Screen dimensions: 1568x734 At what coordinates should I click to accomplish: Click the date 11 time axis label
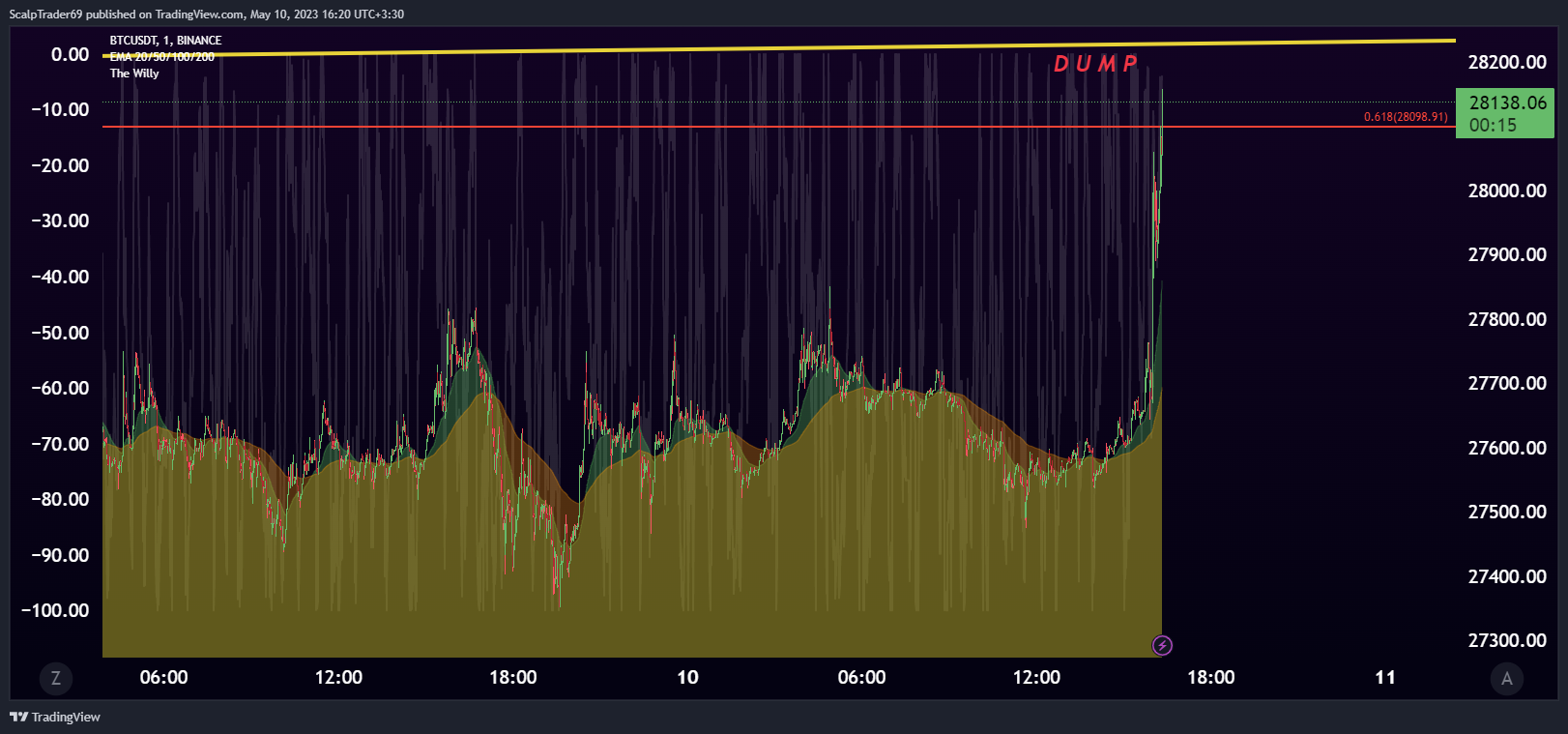(1385, 677)
